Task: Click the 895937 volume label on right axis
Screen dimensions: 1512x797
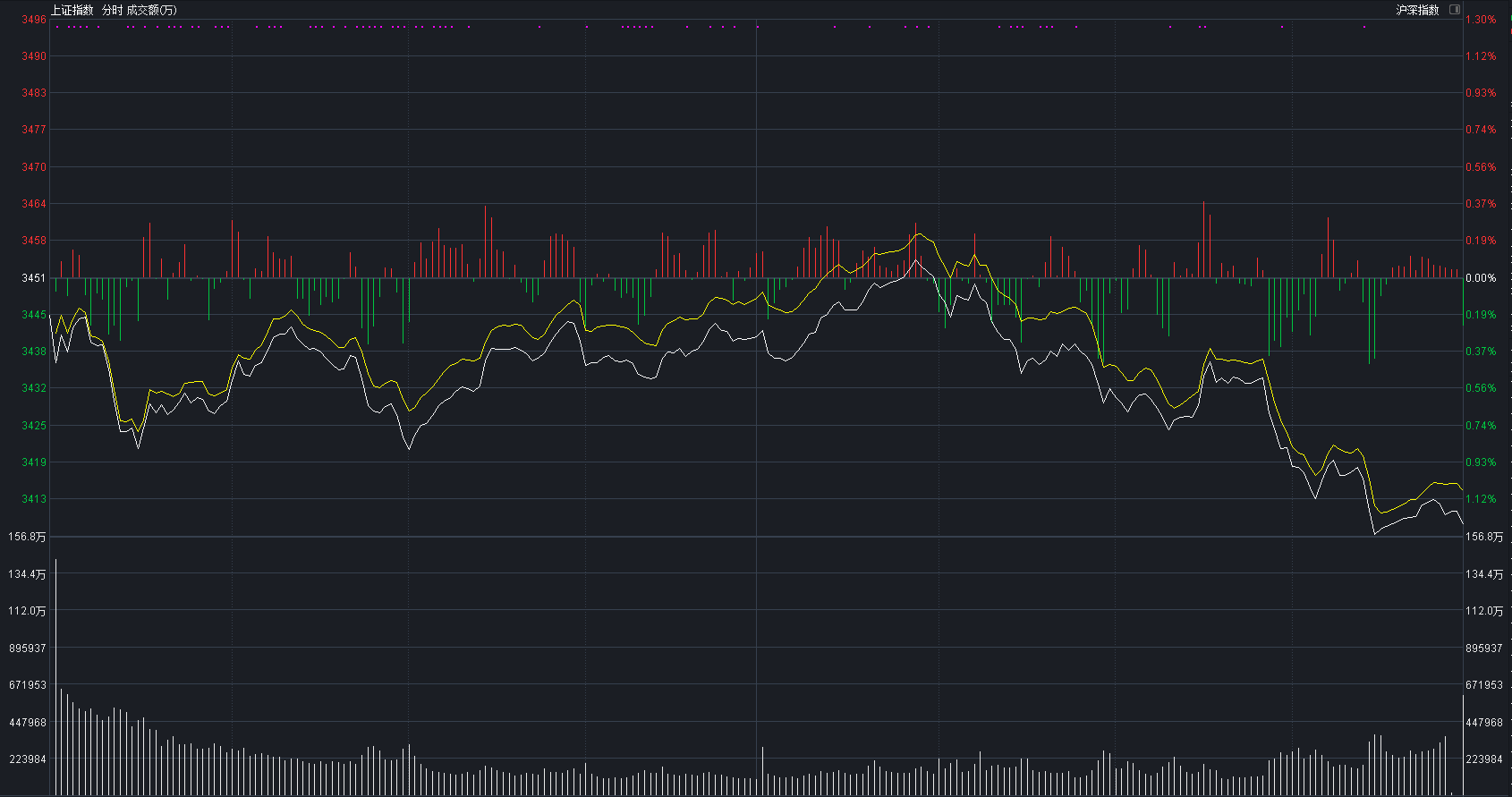Action: pyautogui.click(x=1484, y=649)
